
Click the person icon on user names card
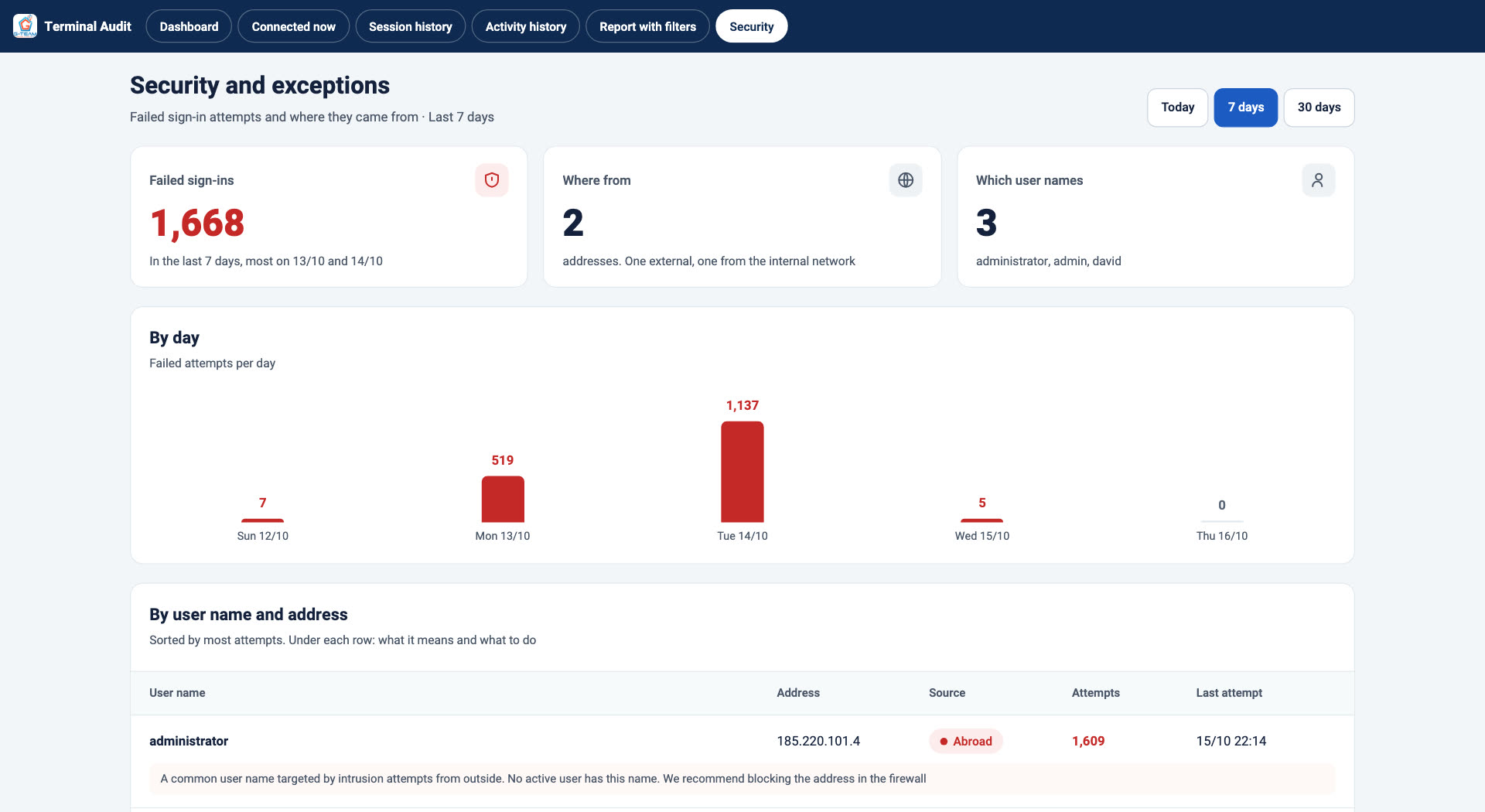(1319, 180)
